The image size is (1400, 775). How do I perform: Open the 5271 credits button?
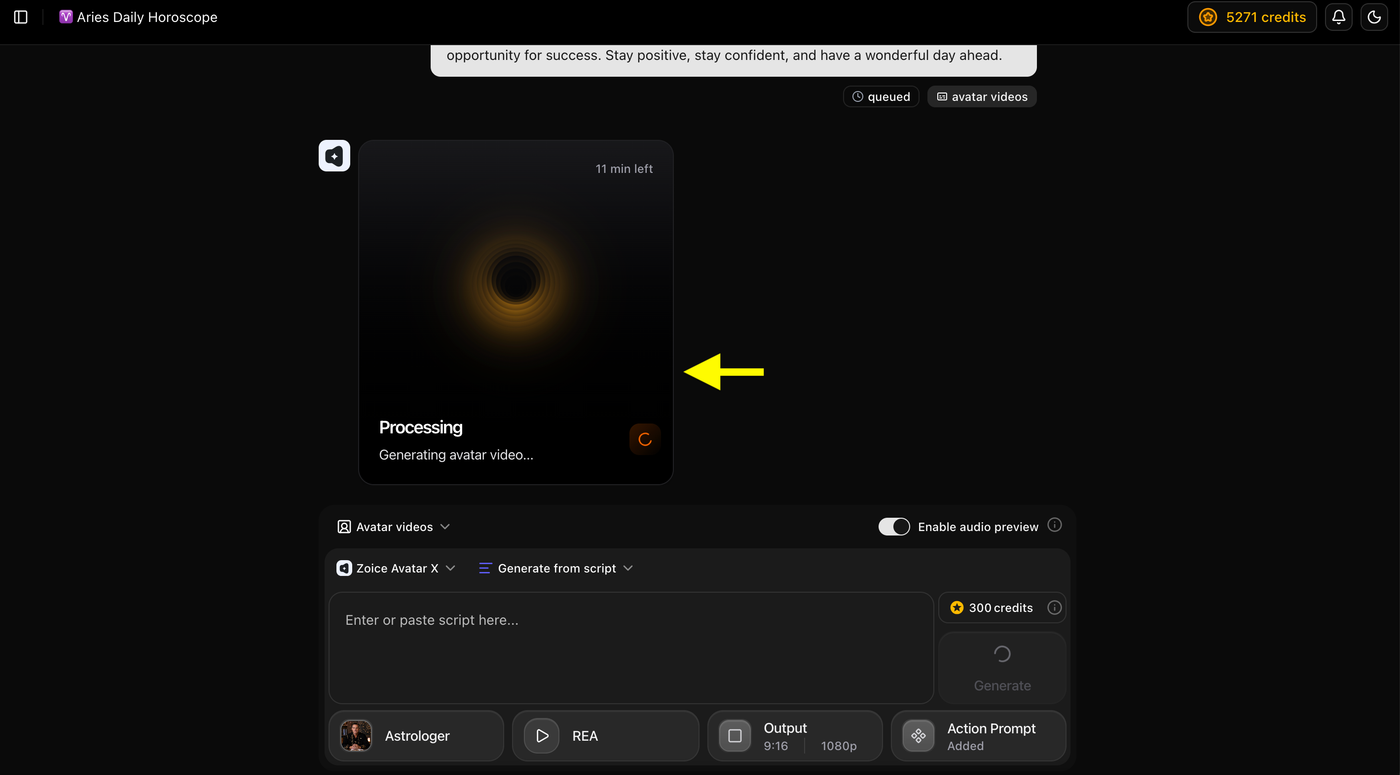click(1252, 17)
